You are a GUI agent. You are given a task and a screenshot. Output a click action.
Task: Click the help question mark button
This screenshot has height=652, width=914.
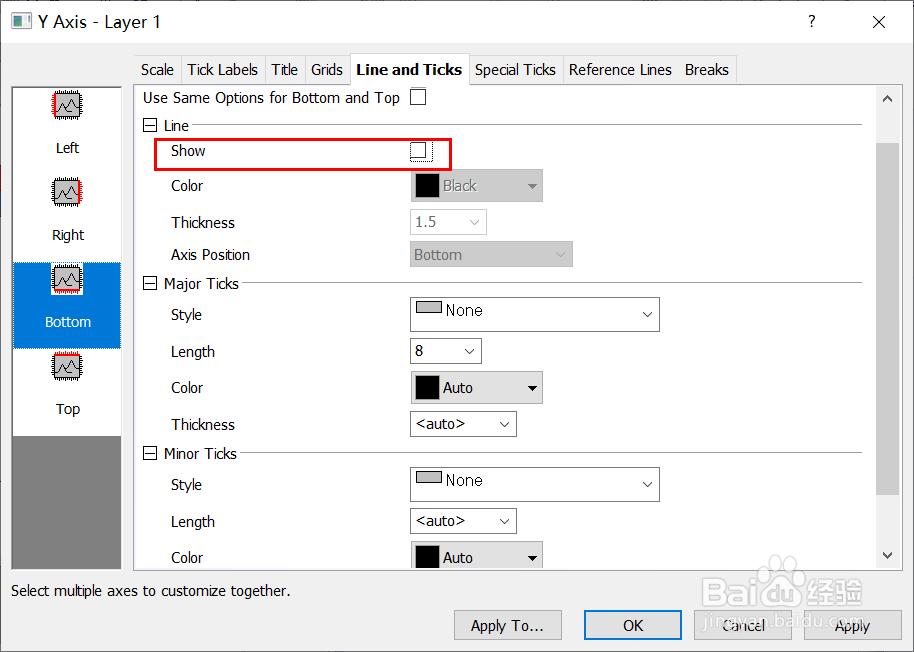pos(811,21)
